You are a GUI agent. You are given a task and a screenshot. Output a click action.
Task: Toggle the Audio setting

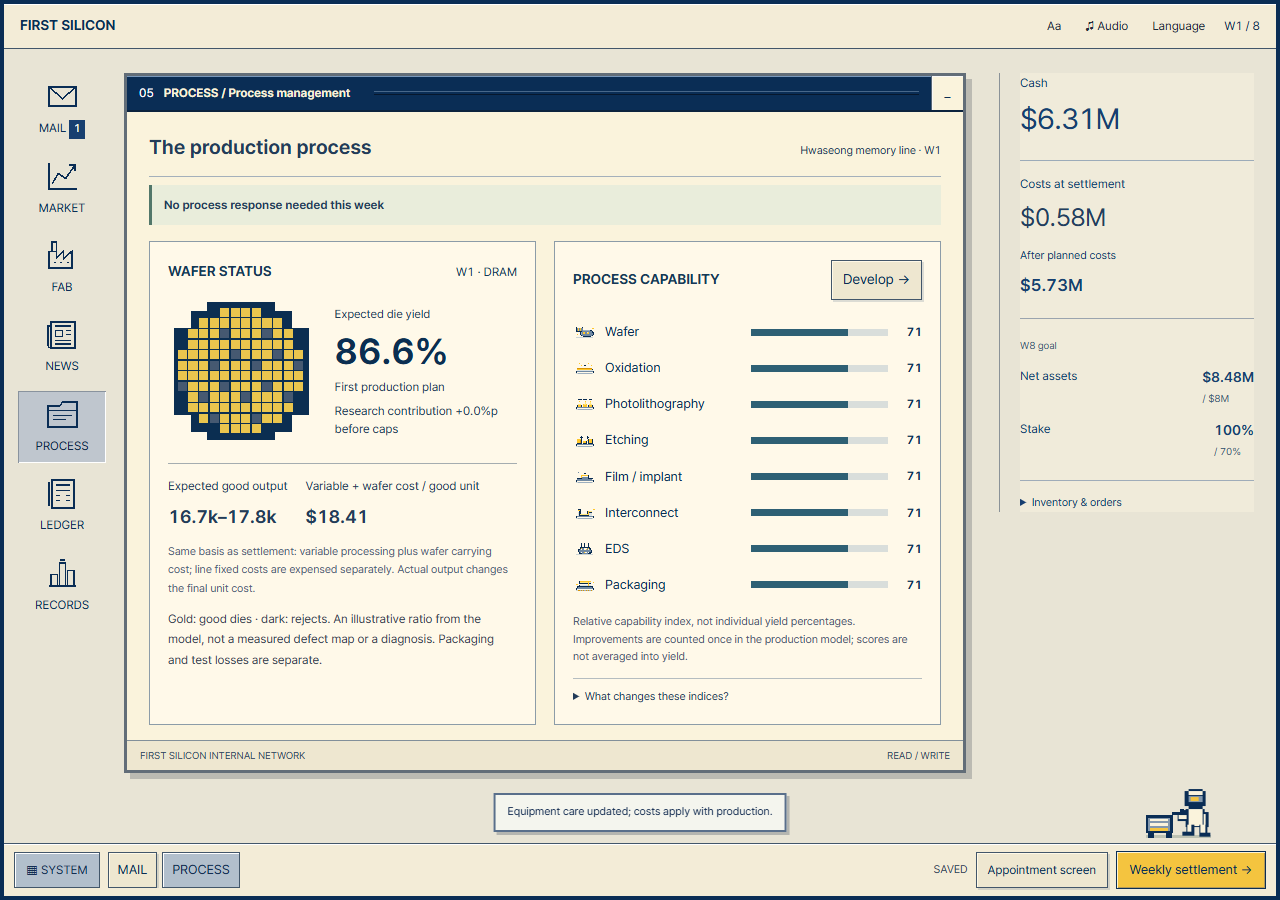point(1106,26)
